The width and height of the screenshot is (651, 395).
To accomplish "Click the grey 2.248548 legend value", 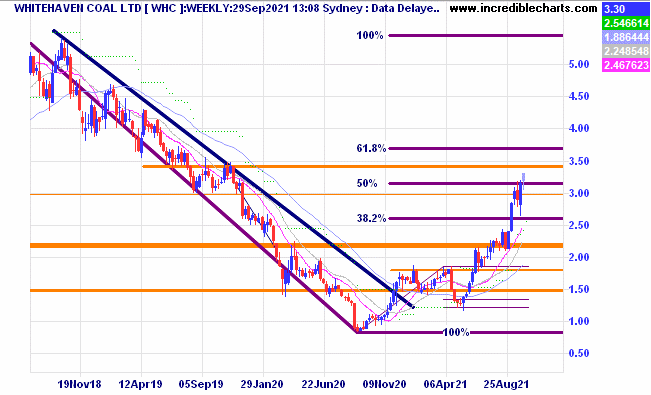I will (626, 51).
